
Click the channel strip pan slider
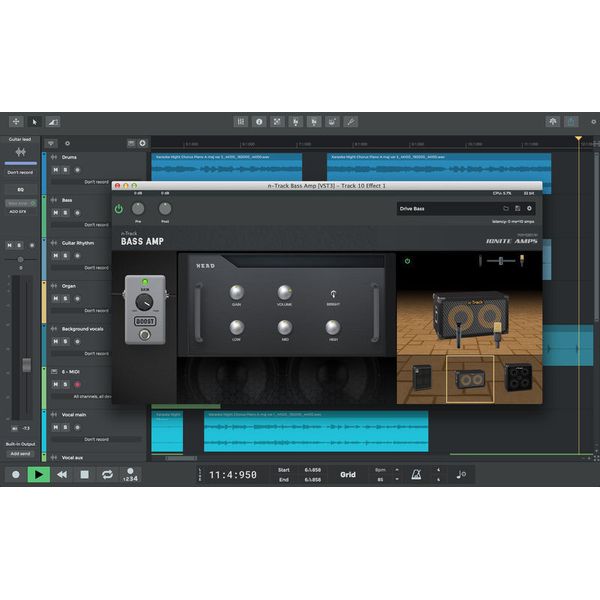click(x=20, y=259)
